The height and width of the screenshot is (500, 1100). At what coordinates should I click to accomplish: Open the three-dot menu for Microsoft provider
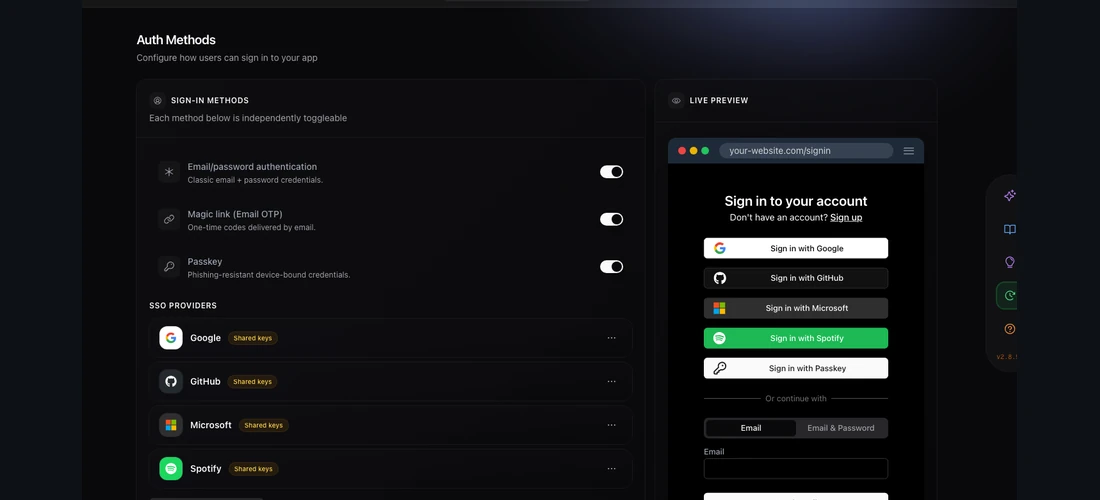point(611,425)
